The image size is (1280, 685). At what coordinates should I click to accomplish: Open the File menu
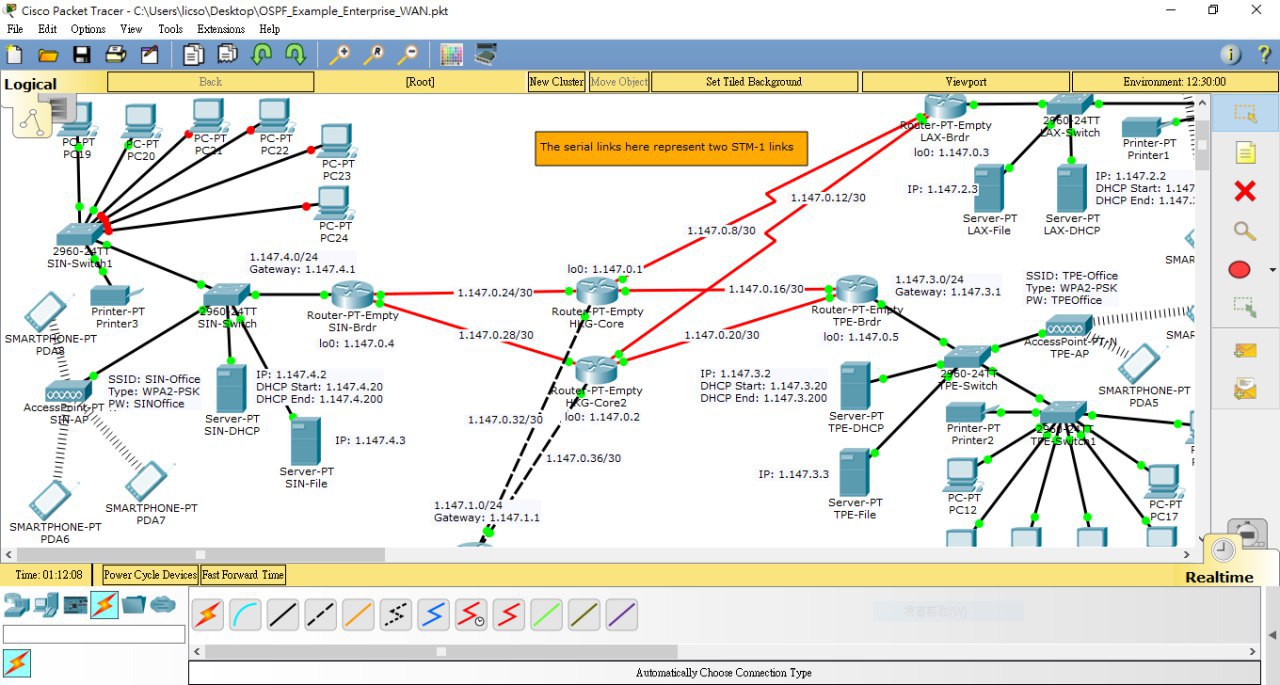pyautogui.click(x=14, y=29)
